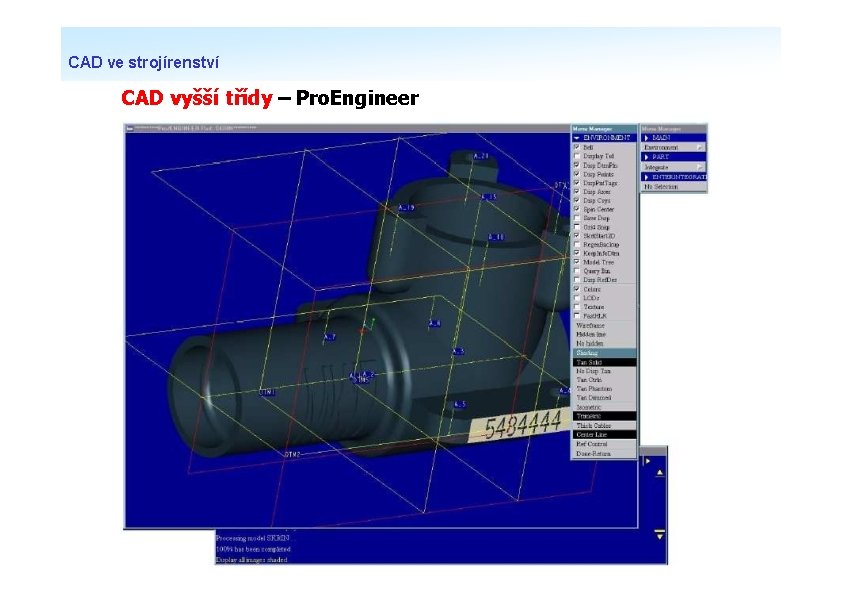Click the jump-to-bottom arrow in the message area
Image resolution: width=842 pixels, height=595 pixels.
tap(659, 534)
